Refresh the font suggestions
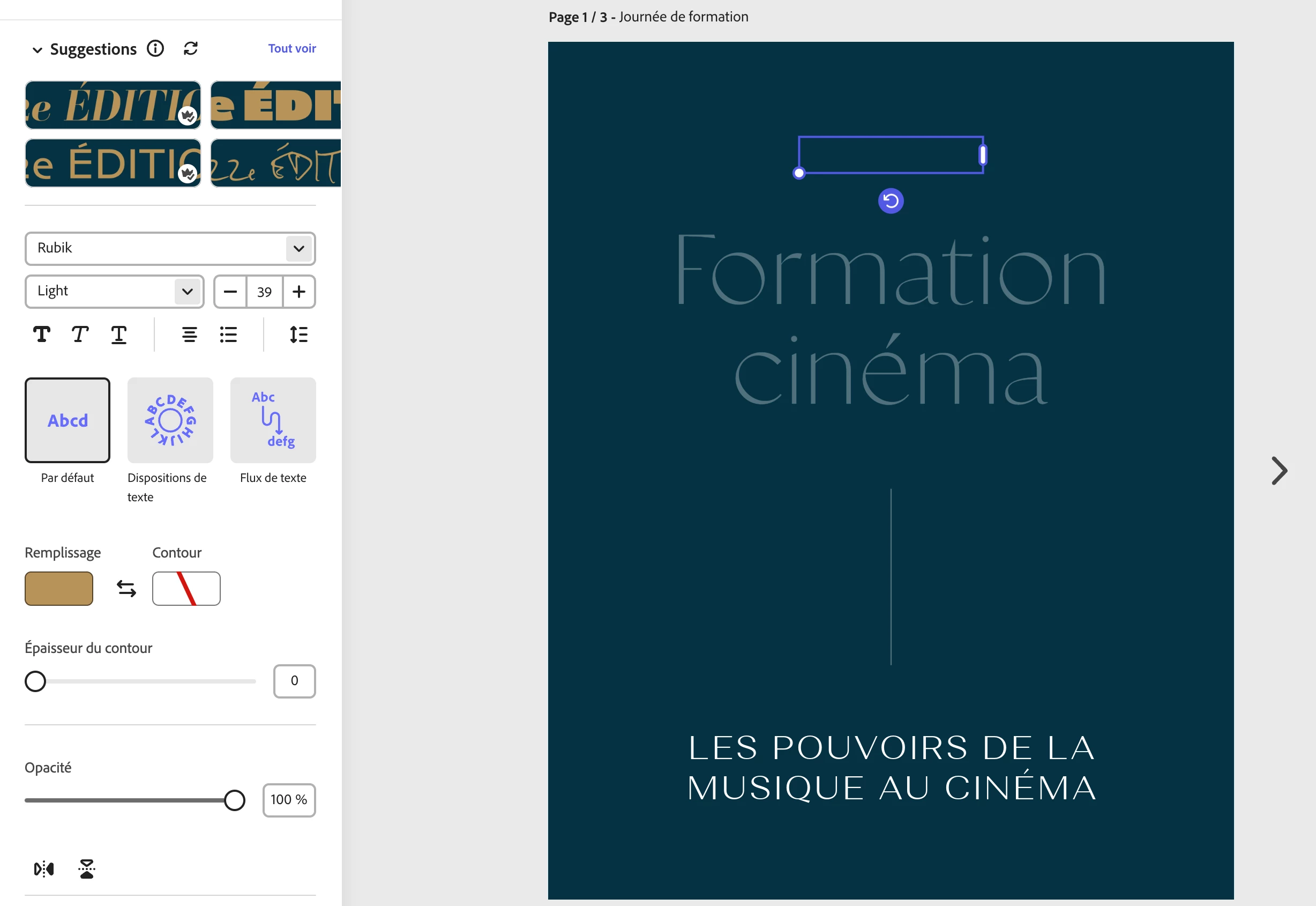 tap(191, 48)
